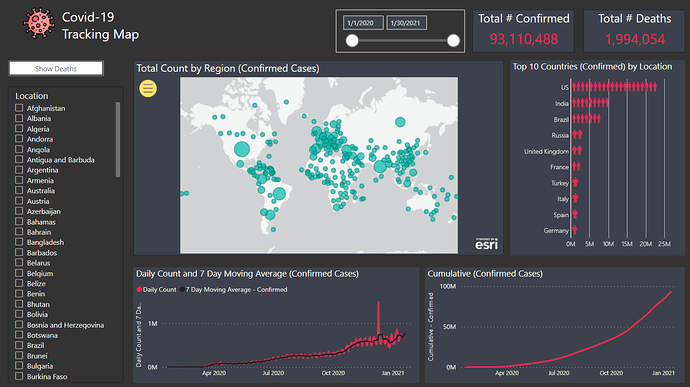The width and height of the screenshot is (690, 387).
Task: Check the Afghanistan checkbox
Action: click(19, 108)
